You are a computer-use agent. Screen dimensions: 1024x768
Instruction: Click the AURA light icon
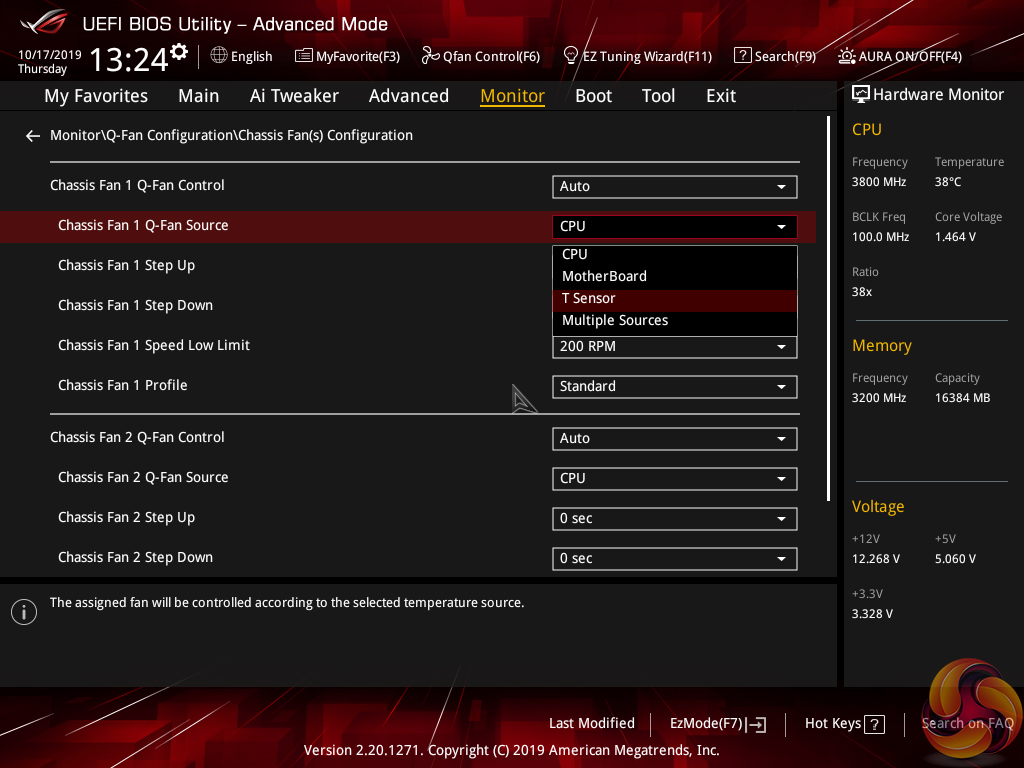(846, 56)
